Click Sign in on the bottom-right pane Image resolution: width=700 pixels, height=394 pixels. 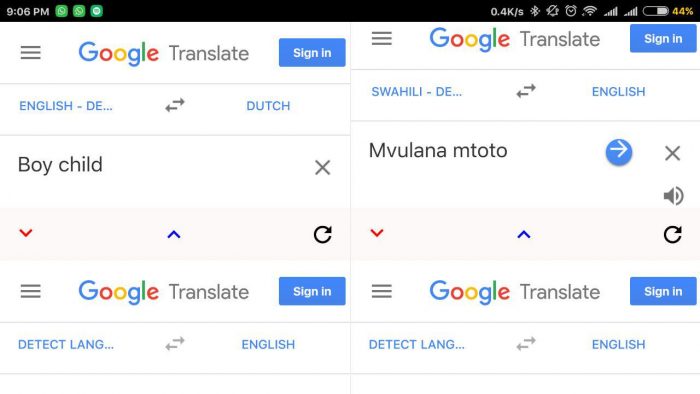pyautogui.click(x=663, y=291)
